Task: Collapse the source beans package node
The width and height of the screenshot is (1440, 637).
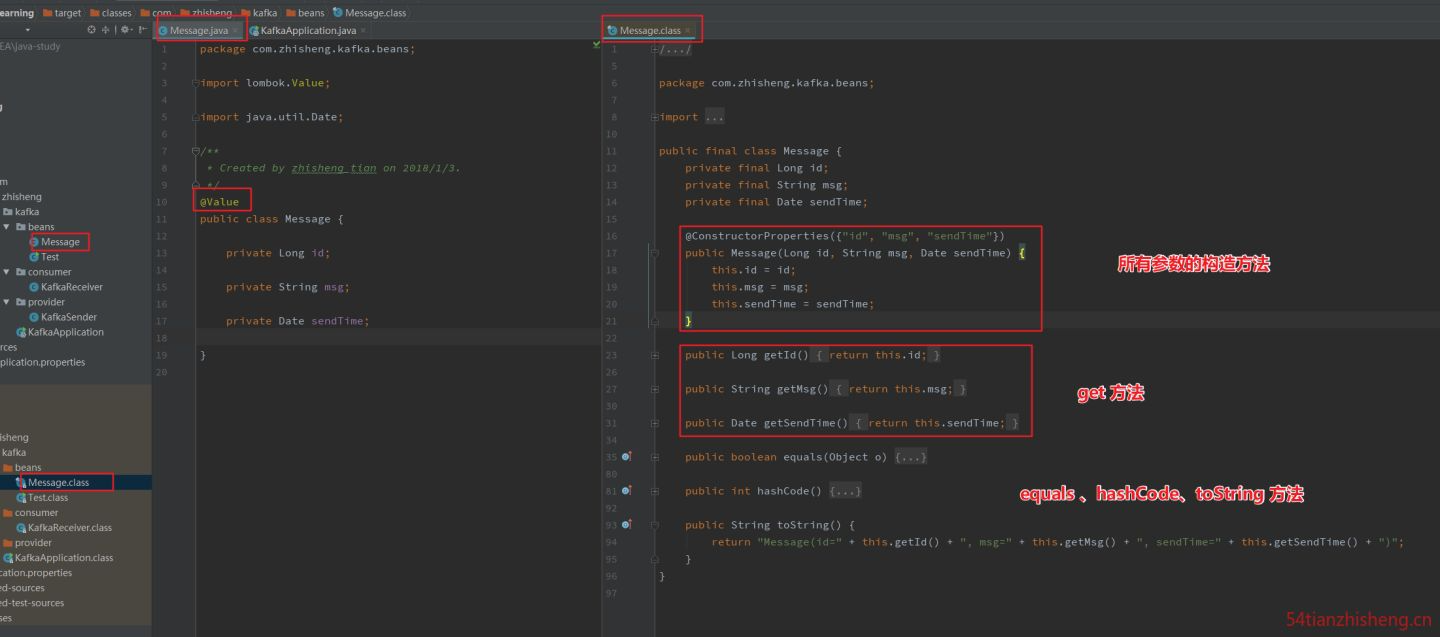Action: [x=7, y=227]
